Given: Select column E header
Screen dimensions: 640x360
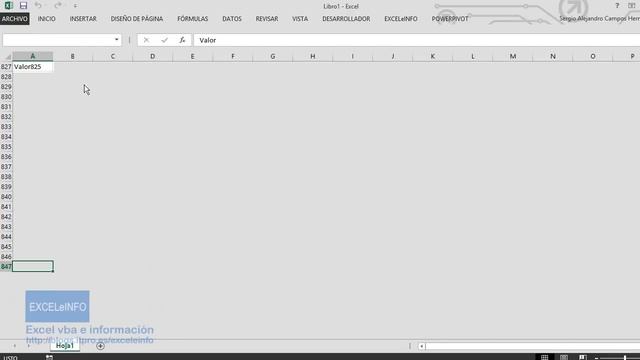Looking at the screenshot, I should point(193,56).
